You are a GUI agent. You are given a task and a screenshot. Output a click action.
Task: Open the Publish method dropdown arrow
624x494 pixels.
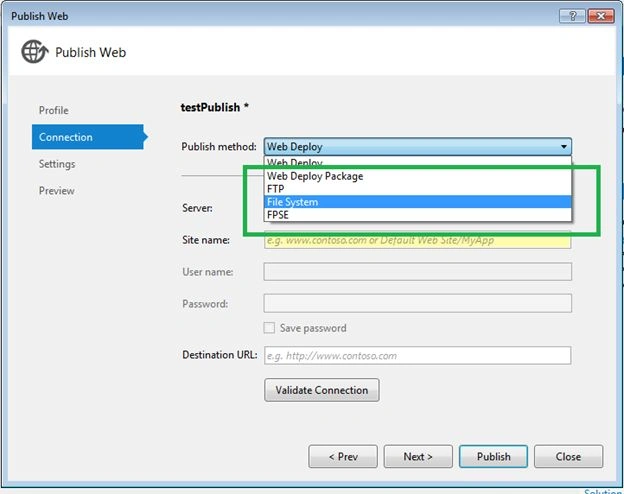(564, 146)
